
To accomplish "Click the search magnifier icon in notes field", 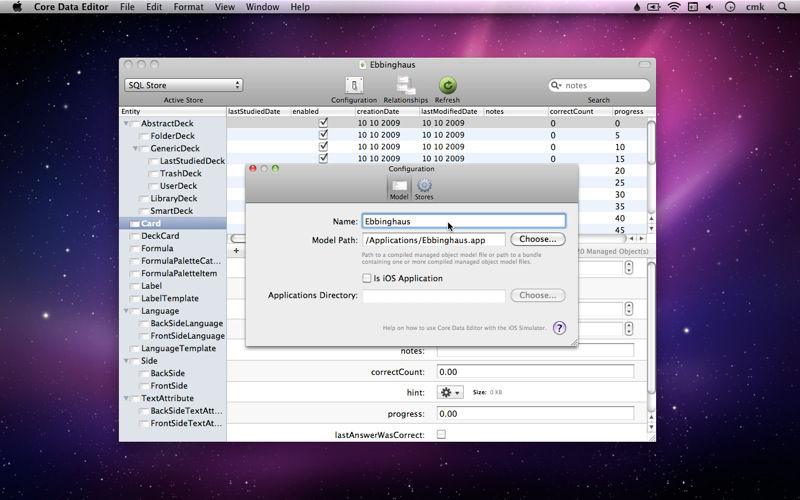I will [x=555, y=85].
